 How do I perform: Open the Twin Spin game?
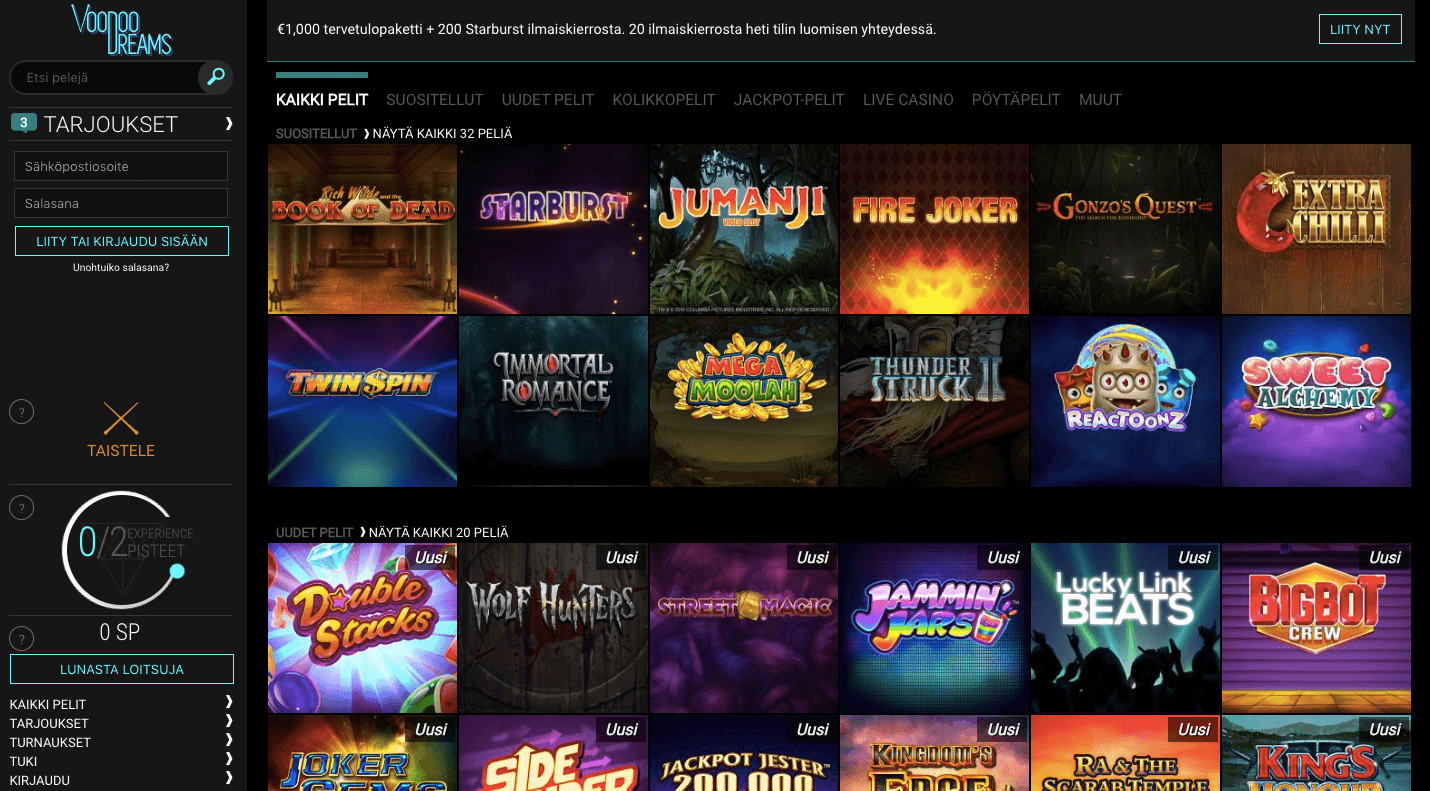tap(362, 401)
